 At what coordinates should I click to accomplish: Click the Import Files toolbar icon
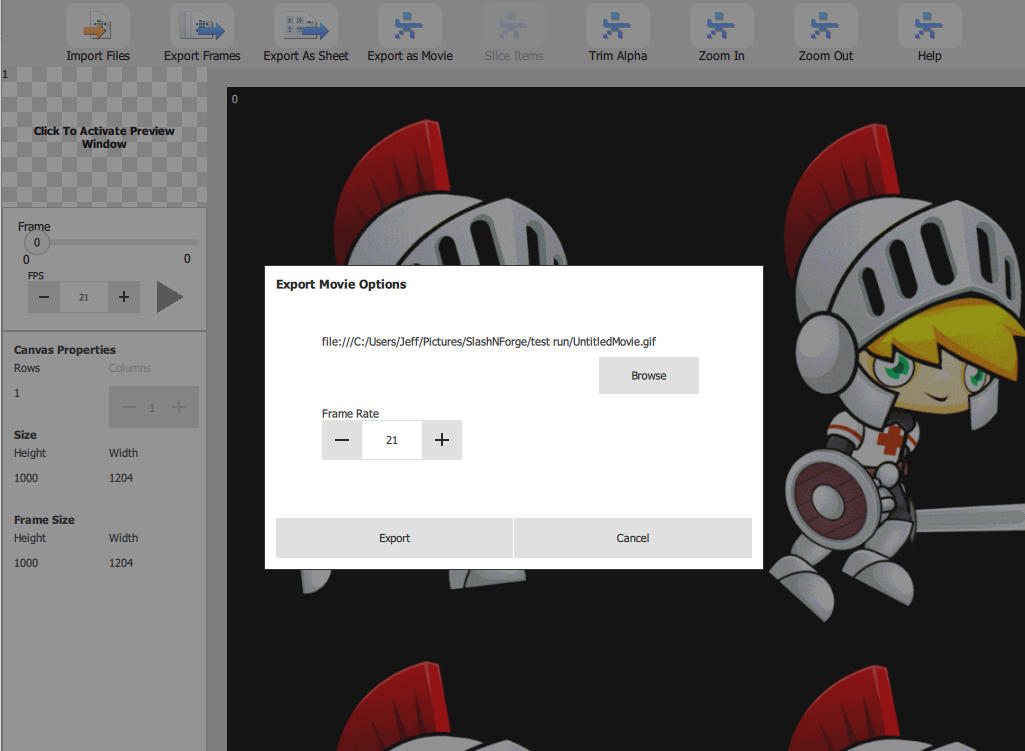tap(97, 26)
